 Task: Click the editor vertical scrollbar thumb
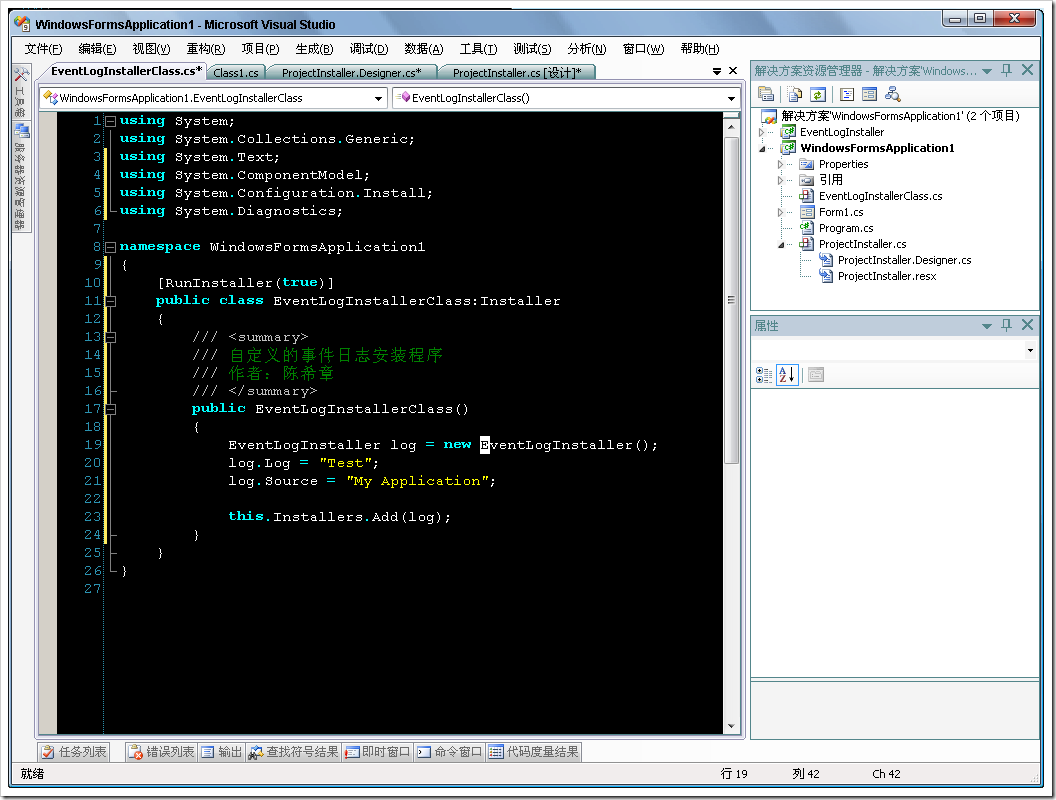[731, 300]
